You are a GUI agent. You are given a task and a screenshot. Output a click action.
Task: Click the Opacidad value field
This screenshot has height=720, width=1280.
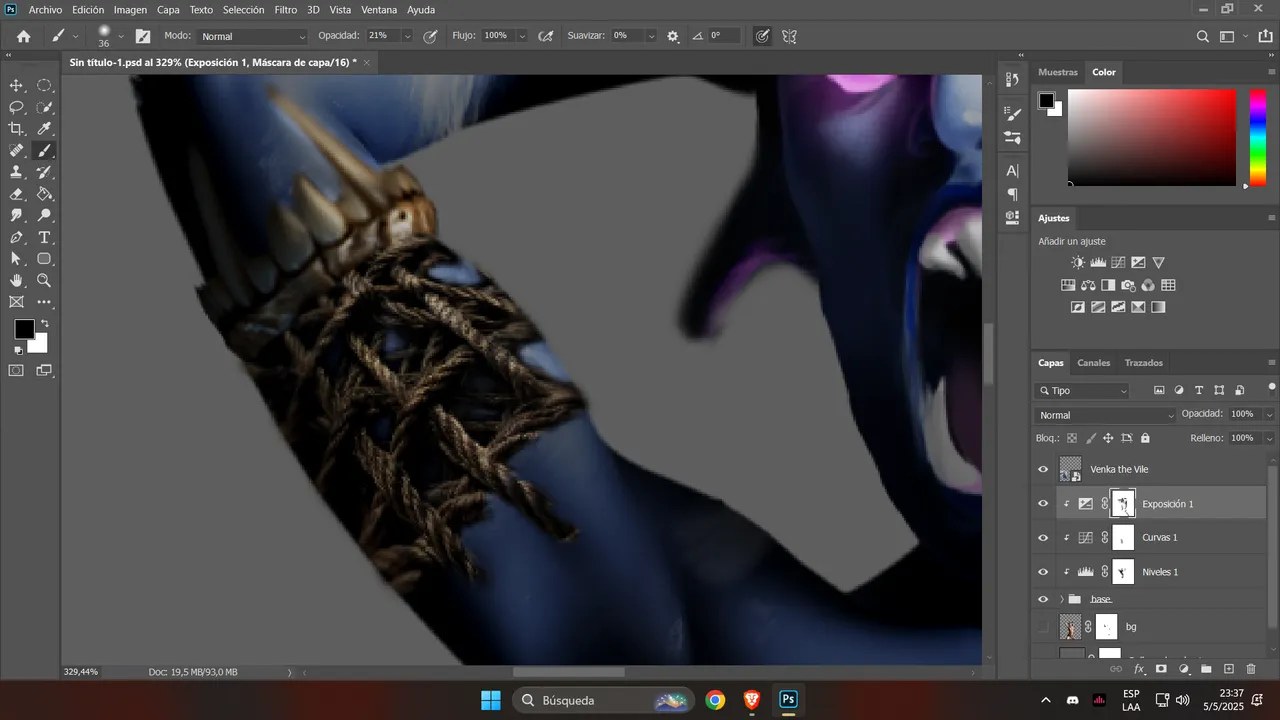coord(383,36)
